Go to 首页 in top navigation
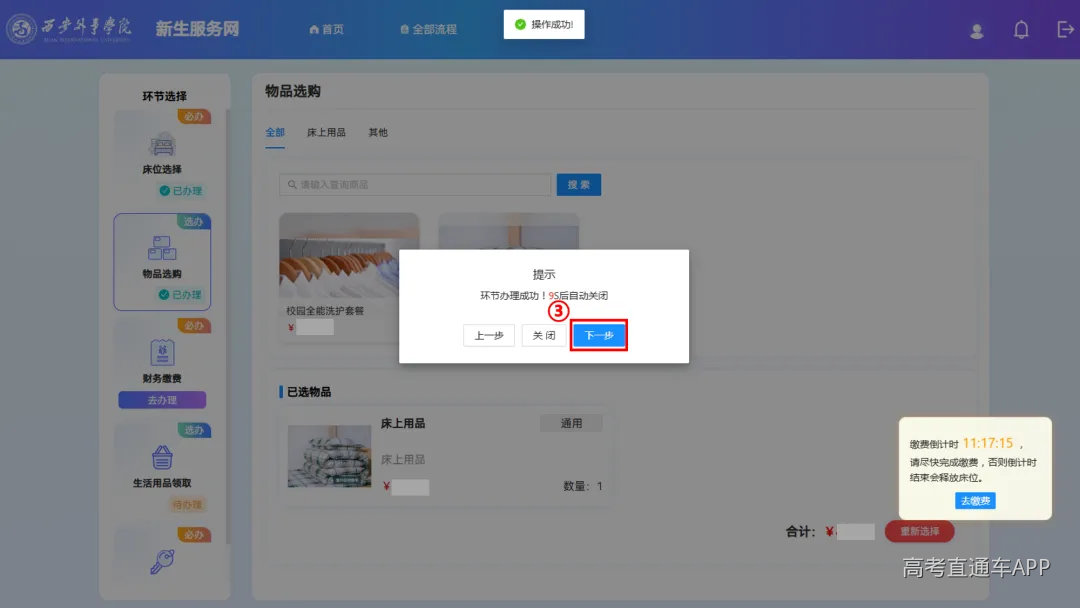This screenshot has height=608, width=1080. [x=326, y=30]
